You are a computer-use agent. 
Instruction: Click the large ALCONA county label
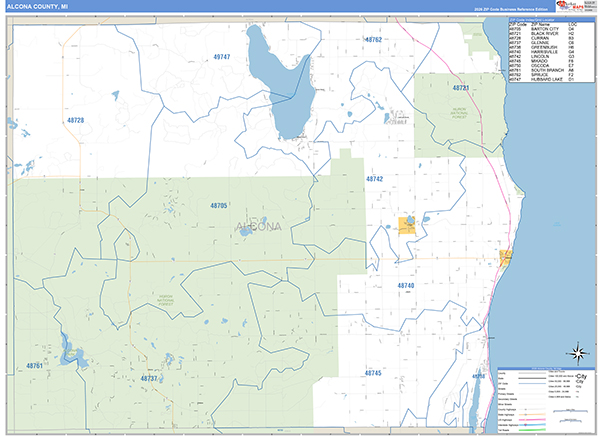259,227
